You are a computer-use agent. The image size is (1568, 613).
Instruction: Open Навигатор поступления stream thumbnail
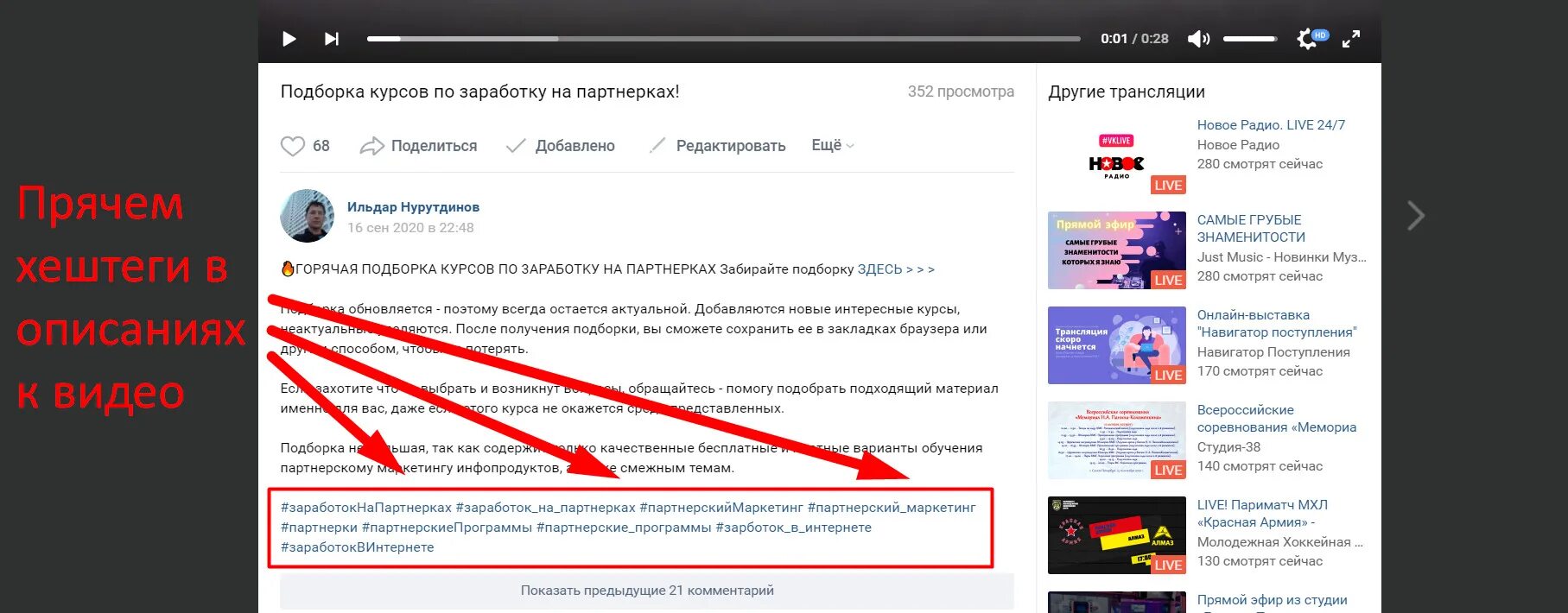coord(1117,345)
